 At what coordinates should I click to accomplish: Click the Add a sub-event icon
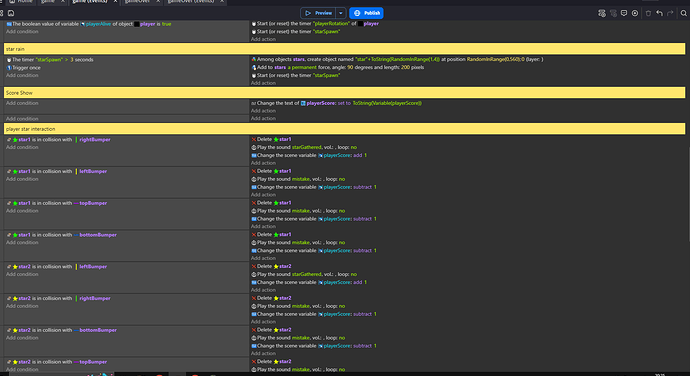click(x=613, y=13)
